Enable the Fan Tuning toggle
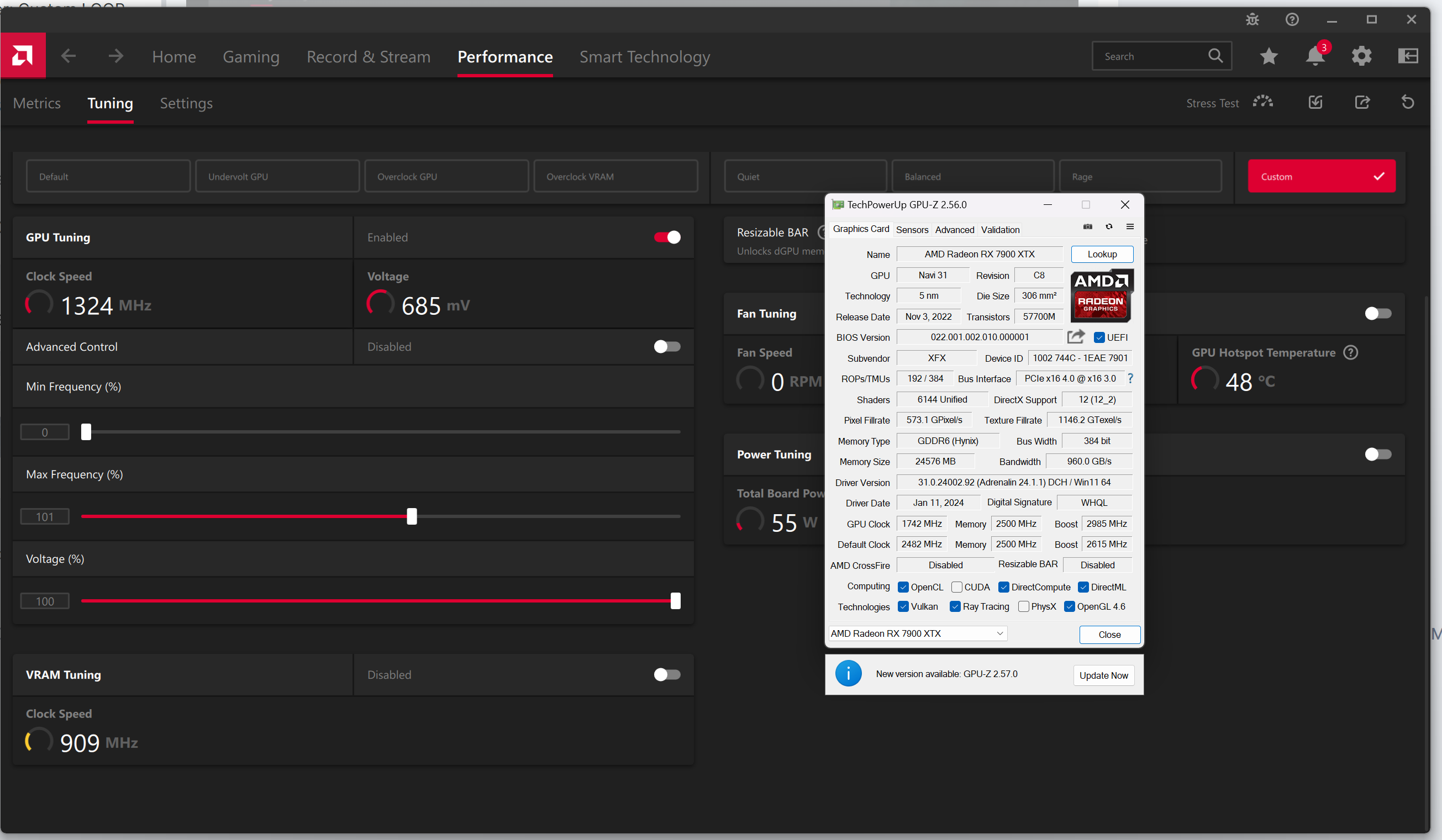Screen dimensions: 1442x840 tap(1377, 313)
